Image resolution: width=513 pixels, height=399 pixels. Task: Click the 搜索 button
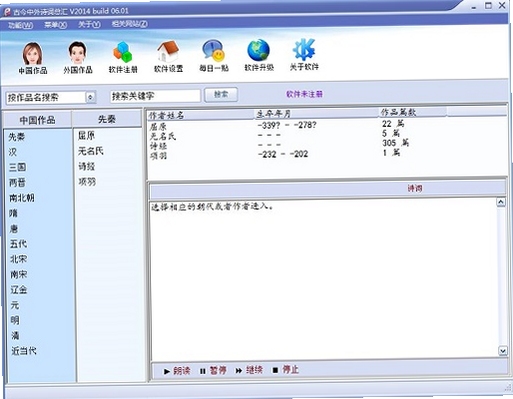click(x=221, y=95)
